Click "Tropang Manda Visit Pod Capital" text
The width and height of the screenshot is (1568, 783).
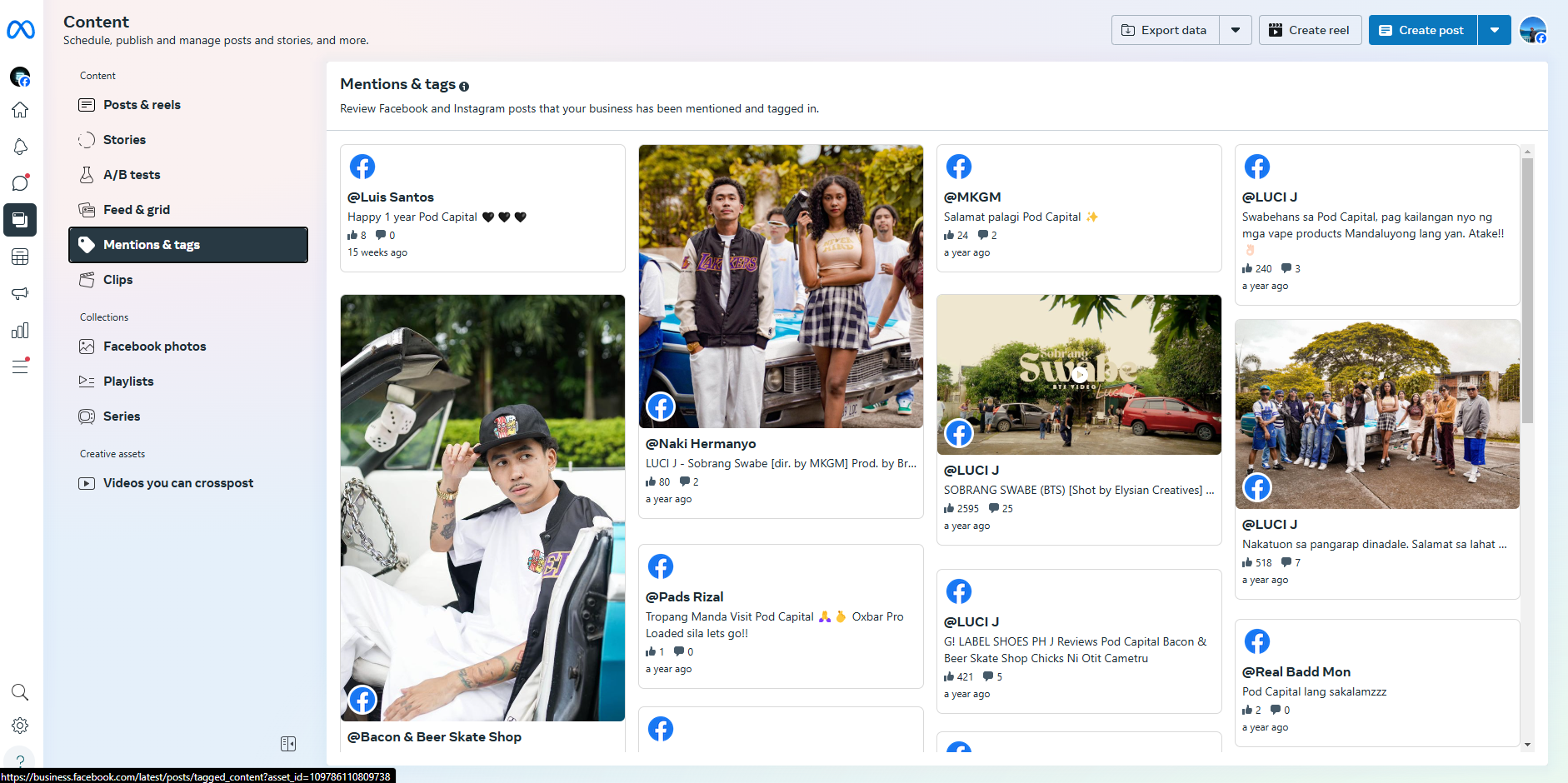[x=775, y=626]
